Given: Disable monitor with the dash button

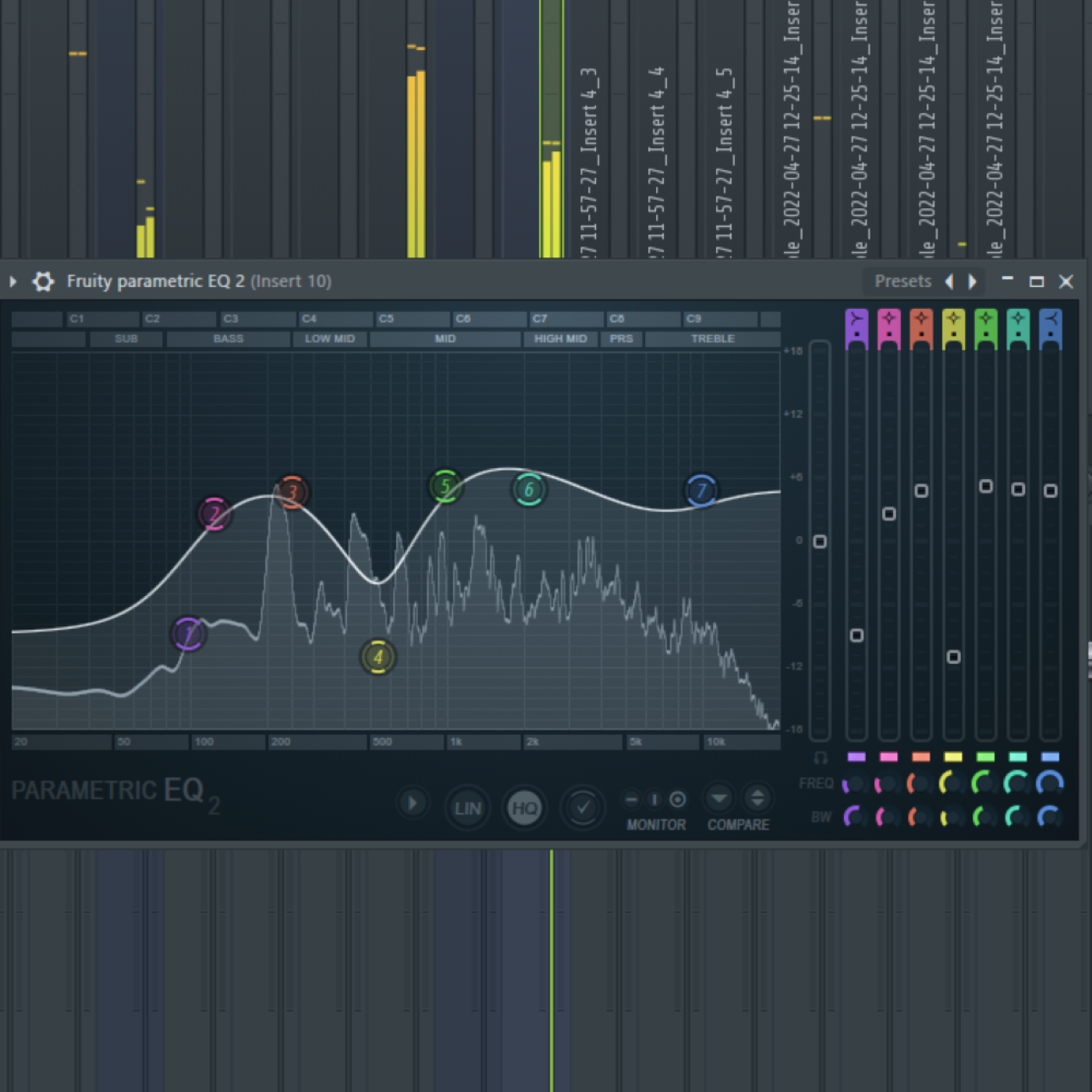Looking at the screenshot, I should 632,799.
